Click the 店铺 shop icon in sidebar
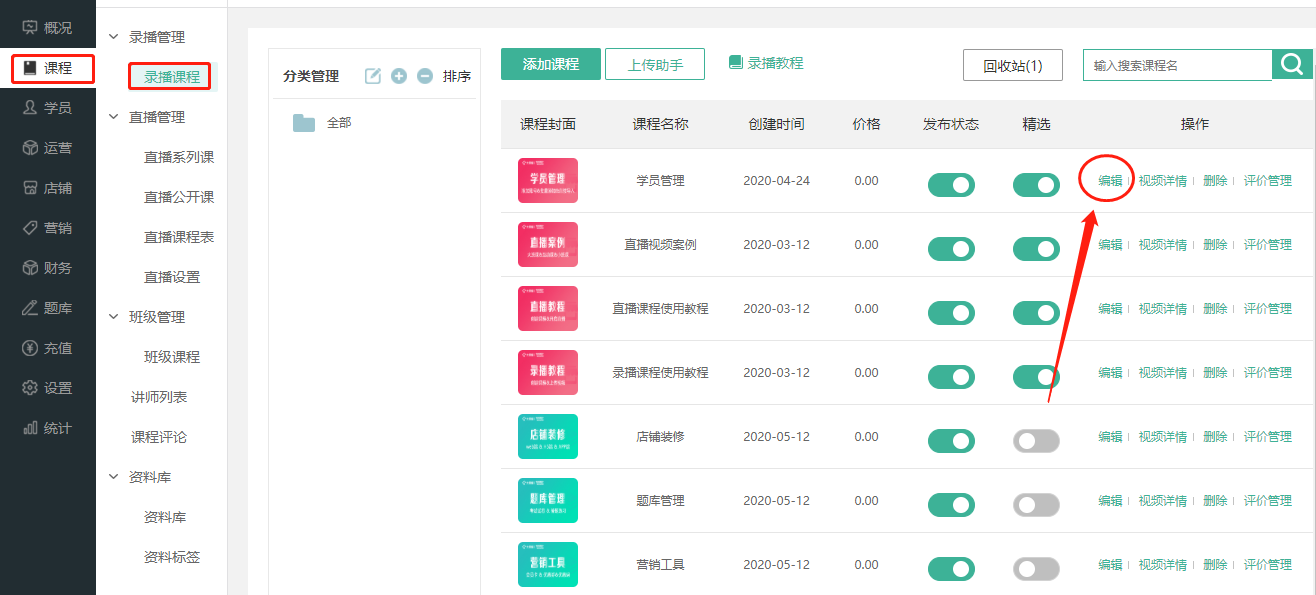1316x595 pixels. pyautogui.click(x=30, y=188)
